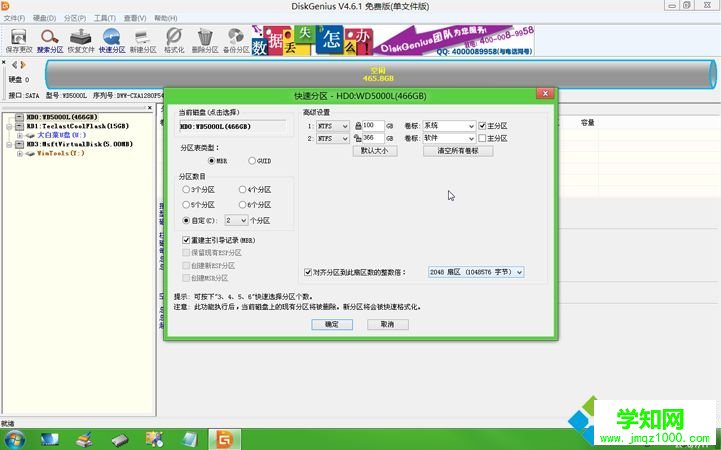Image resolution: width=721 pixels, height=450 pixels.
Task: Expand the 大白菜U盘(U:) tree node
Action: click(x=19, y=135)
